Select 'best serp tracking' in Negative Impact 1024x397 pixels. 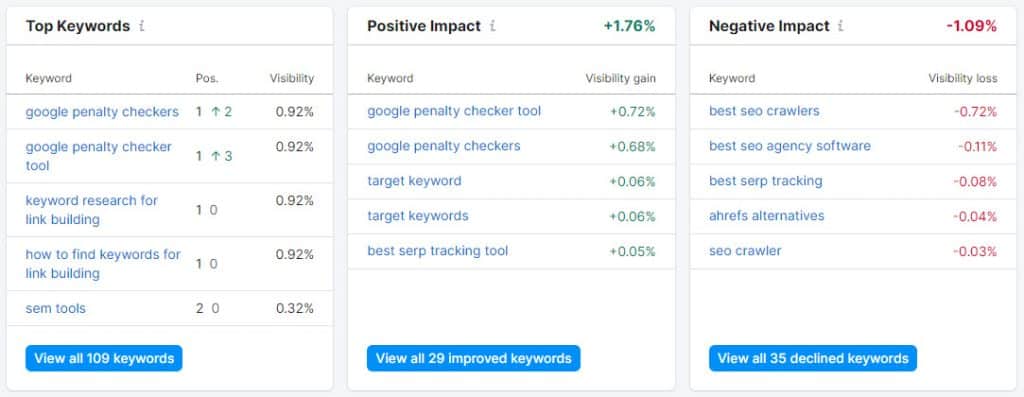point(765,181)
